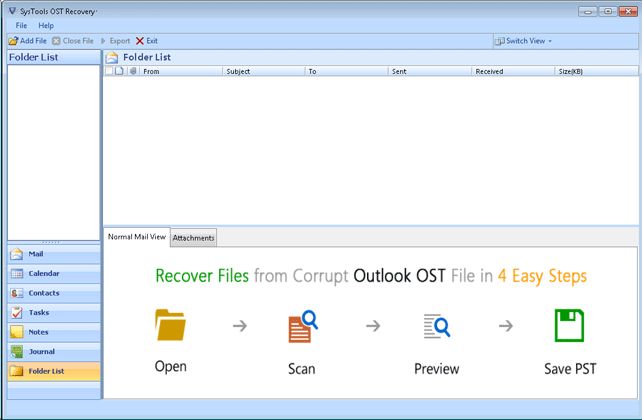Switch to the Attachments tab
The width and height of the screenshot is (642, 420).
(x=193, y=238)
